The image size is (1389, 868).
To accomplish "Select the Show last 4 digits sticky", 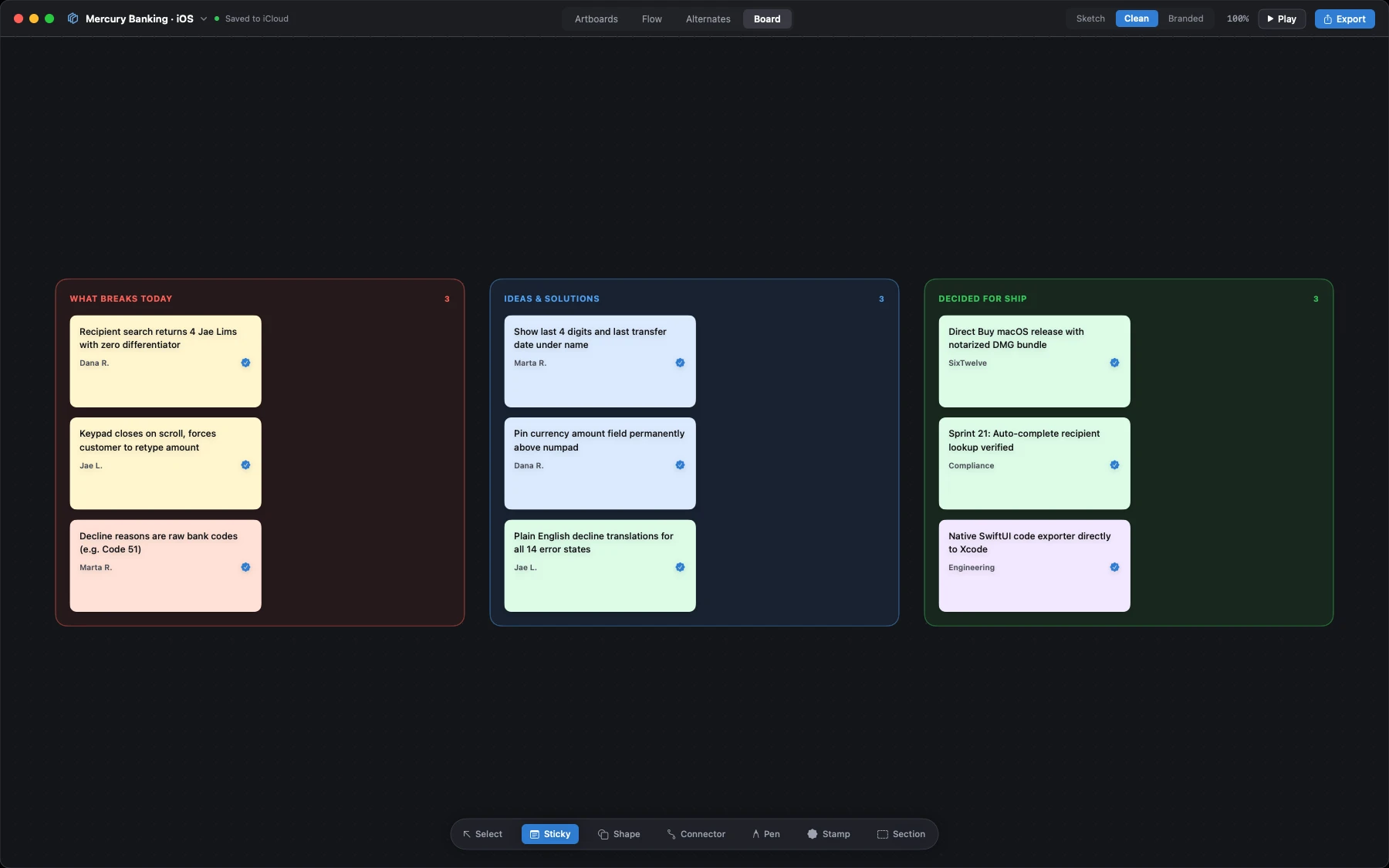I will [x=600, y=361].
